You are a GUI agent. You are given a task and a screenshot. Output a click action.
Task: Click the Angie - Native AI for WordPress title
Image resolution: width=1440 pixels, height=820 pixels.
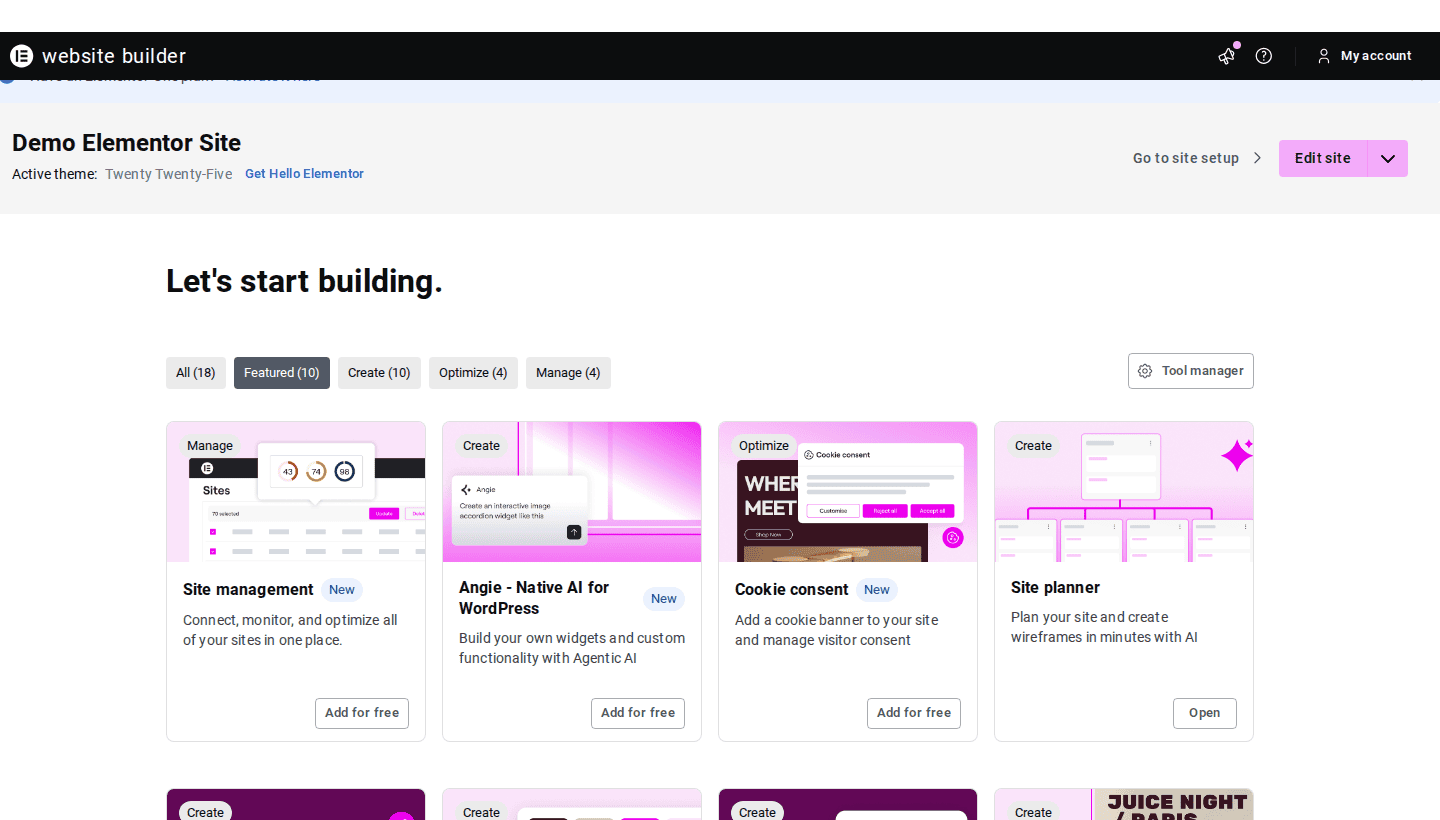point(534,598)
